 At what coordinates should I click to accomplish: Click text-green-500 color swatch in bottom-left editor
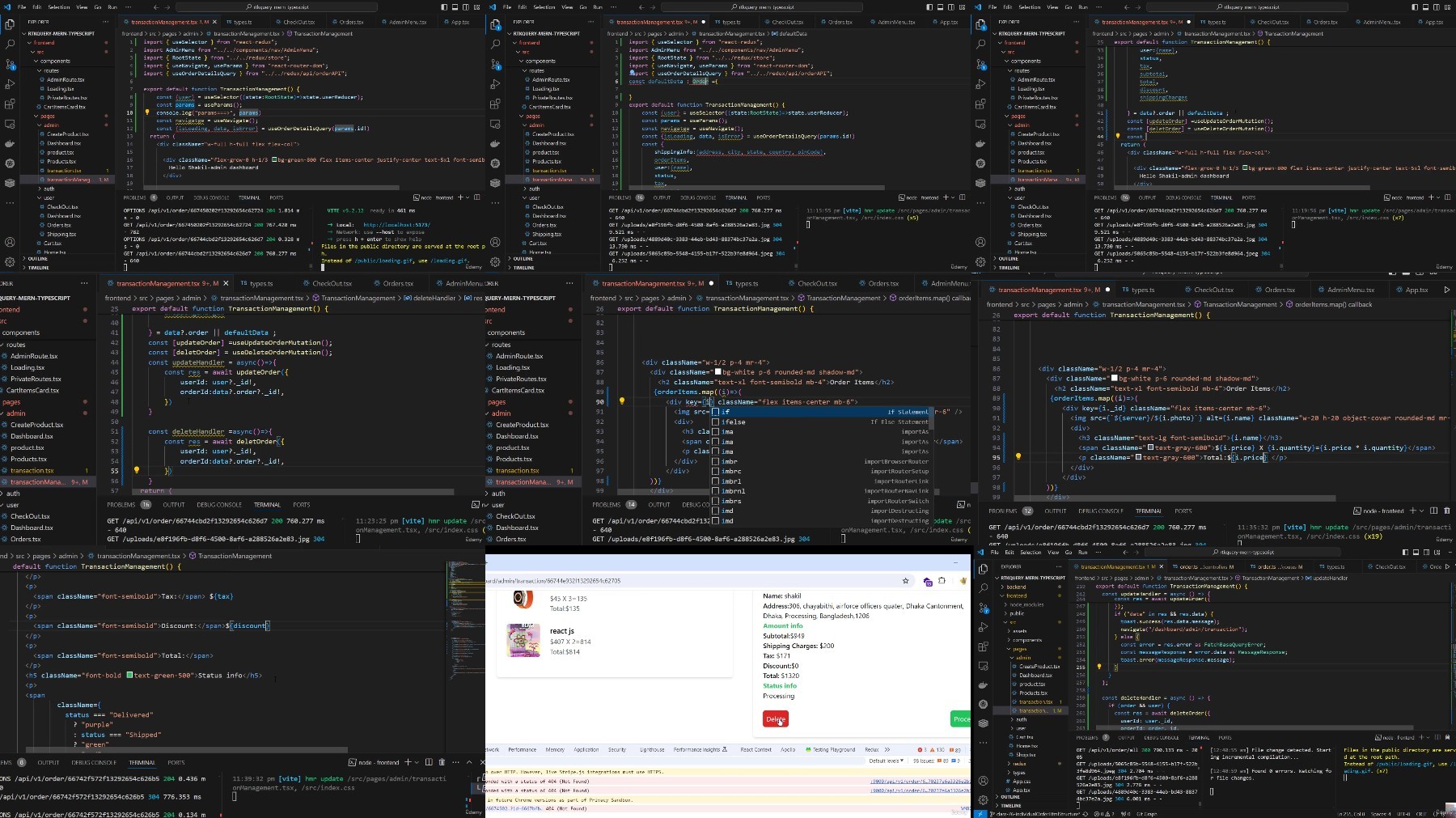coord(129,675)
